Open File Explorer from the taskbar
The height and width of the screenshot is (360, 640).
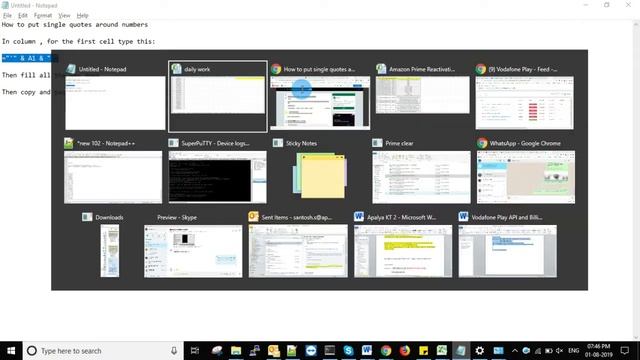click(x=236, y=351)
